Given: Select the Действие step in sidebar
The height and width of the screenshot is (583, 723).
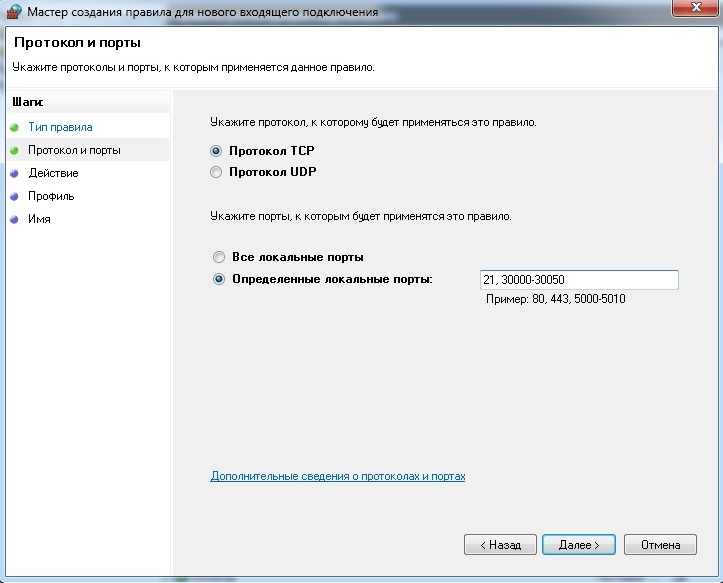Looking at the screenshot, I should (53, 173).
